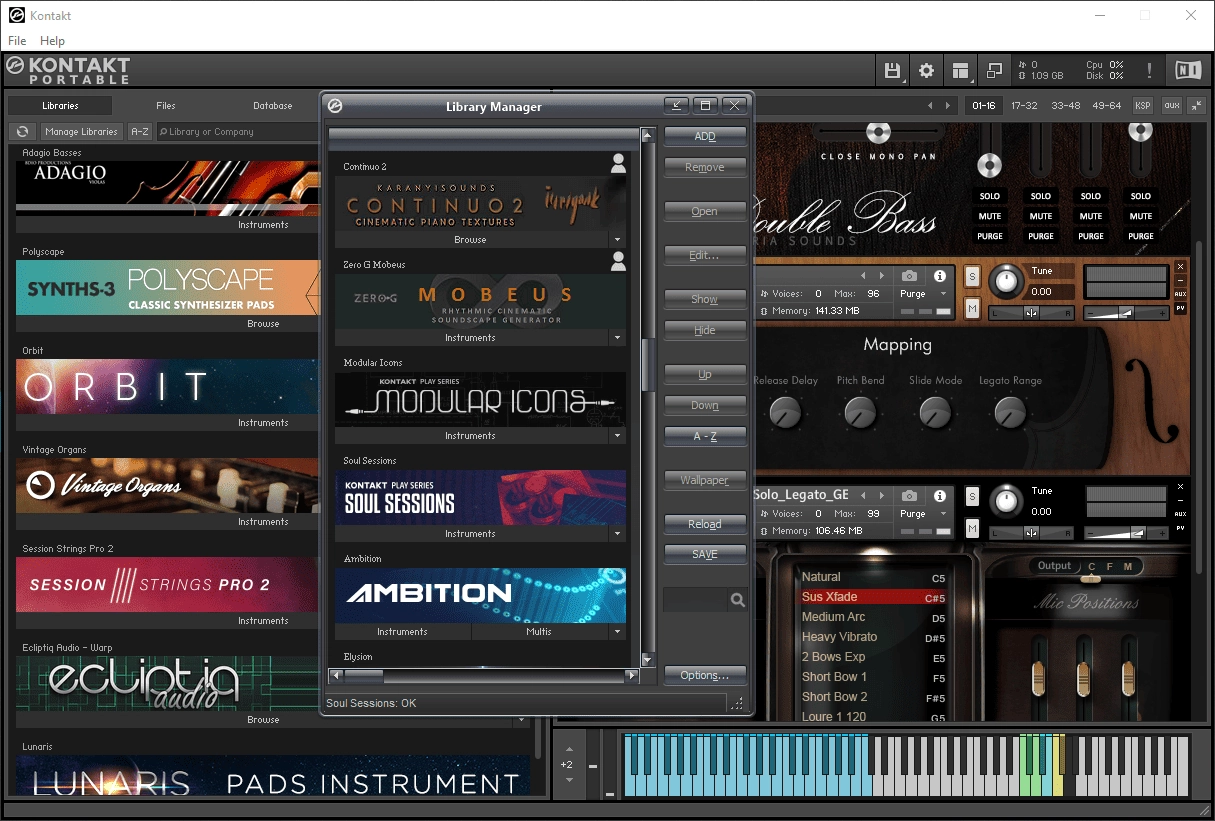Viewport: 1215px width, 821px height.
Task: Click the Library Manager shrink window icon
Action: point(676,105)
